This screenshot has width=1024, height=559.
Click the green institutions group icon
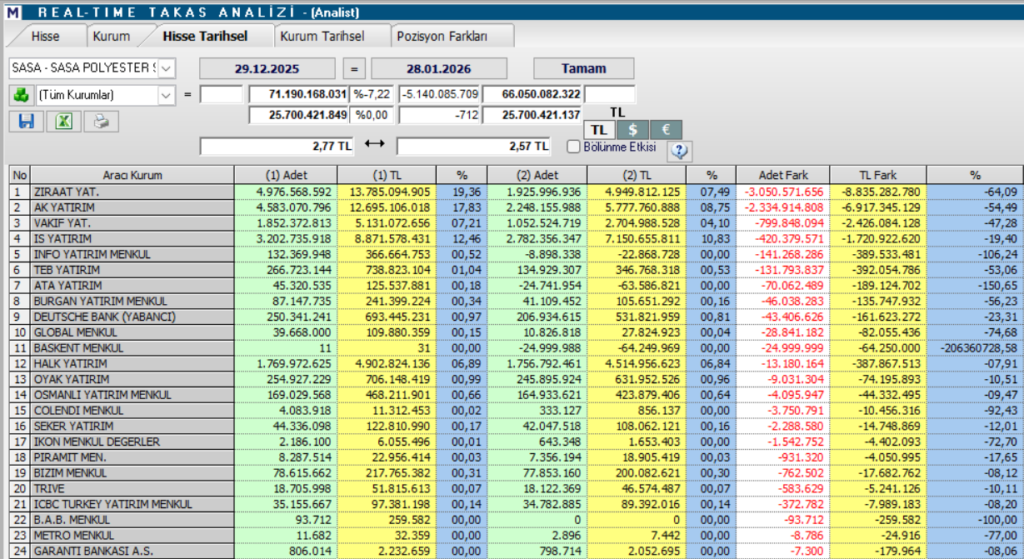point(20,95)
